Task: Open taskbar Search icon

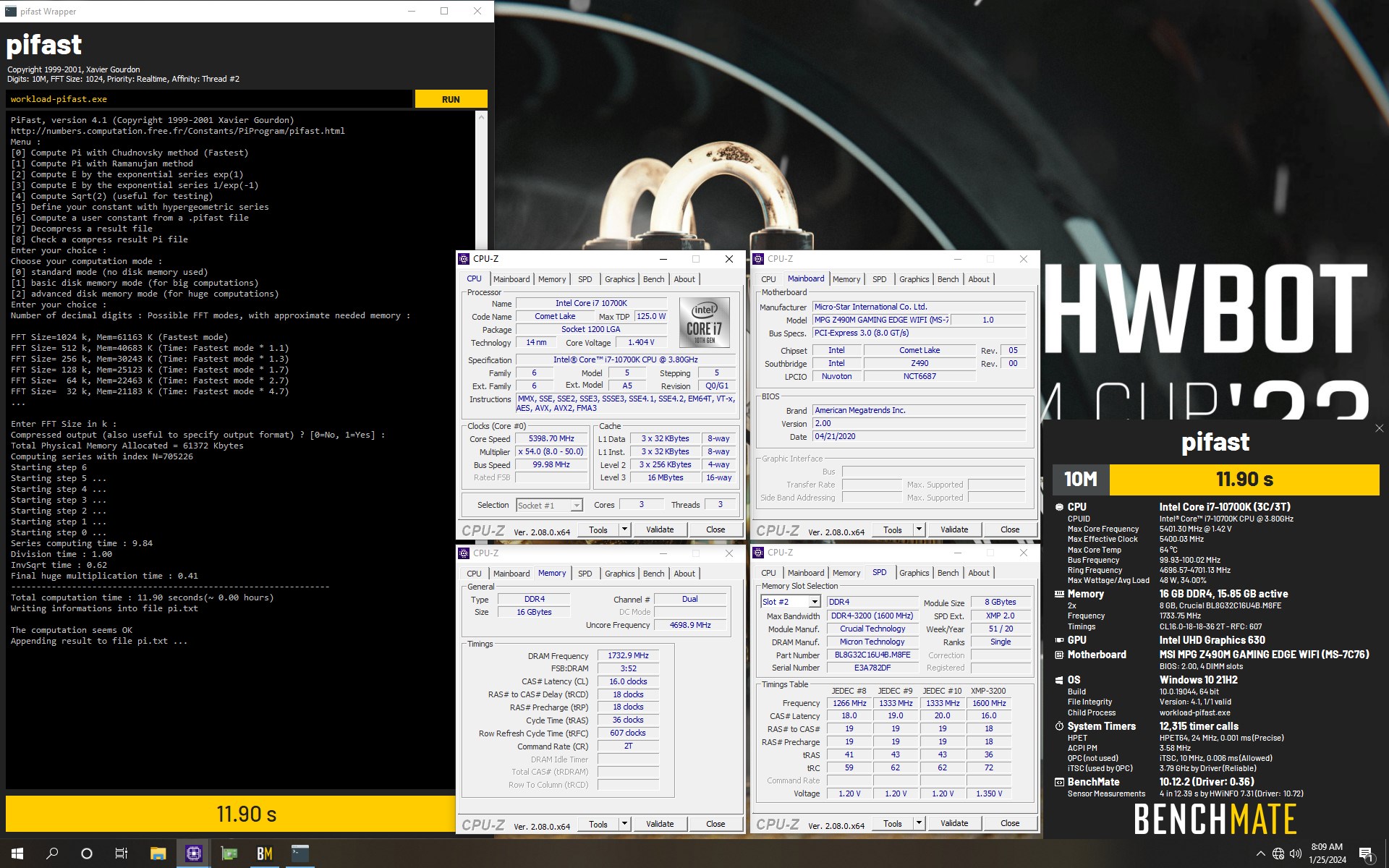Action: pyautogui.click(x=52, y=854)
